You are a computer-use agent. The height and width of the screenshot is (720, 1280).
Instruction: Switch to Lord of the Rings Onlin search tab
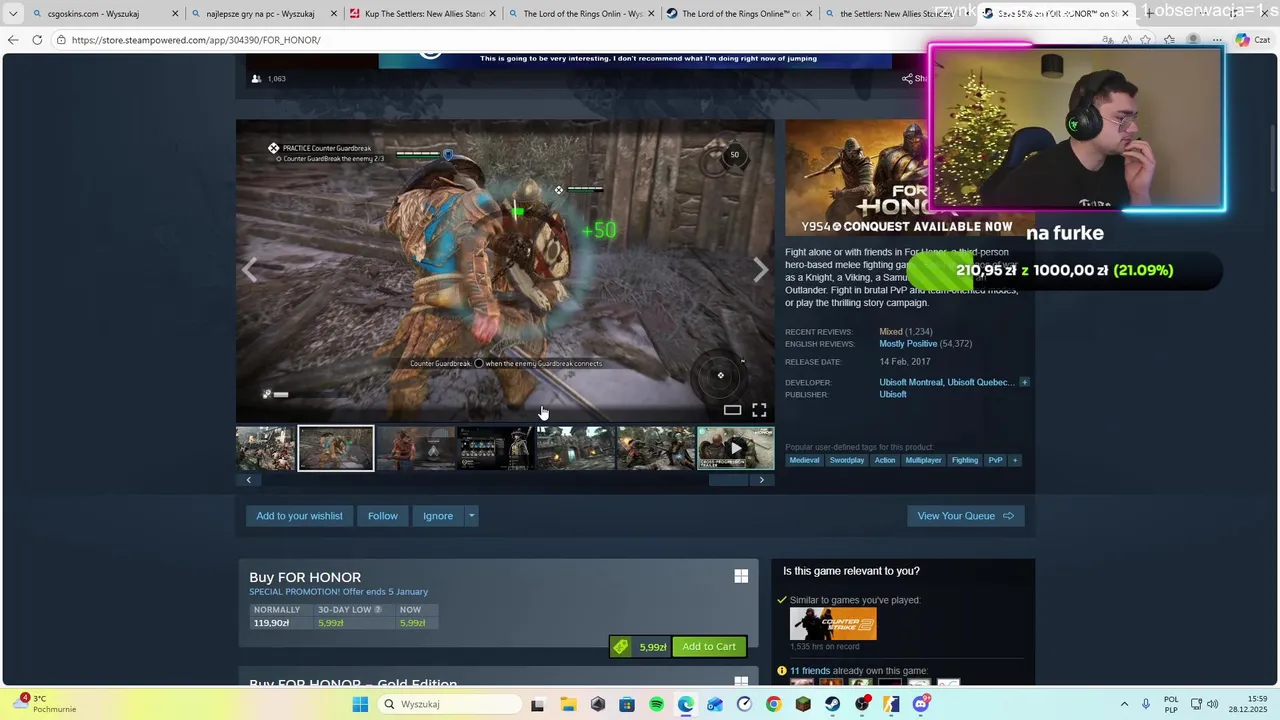coord(581,14)
